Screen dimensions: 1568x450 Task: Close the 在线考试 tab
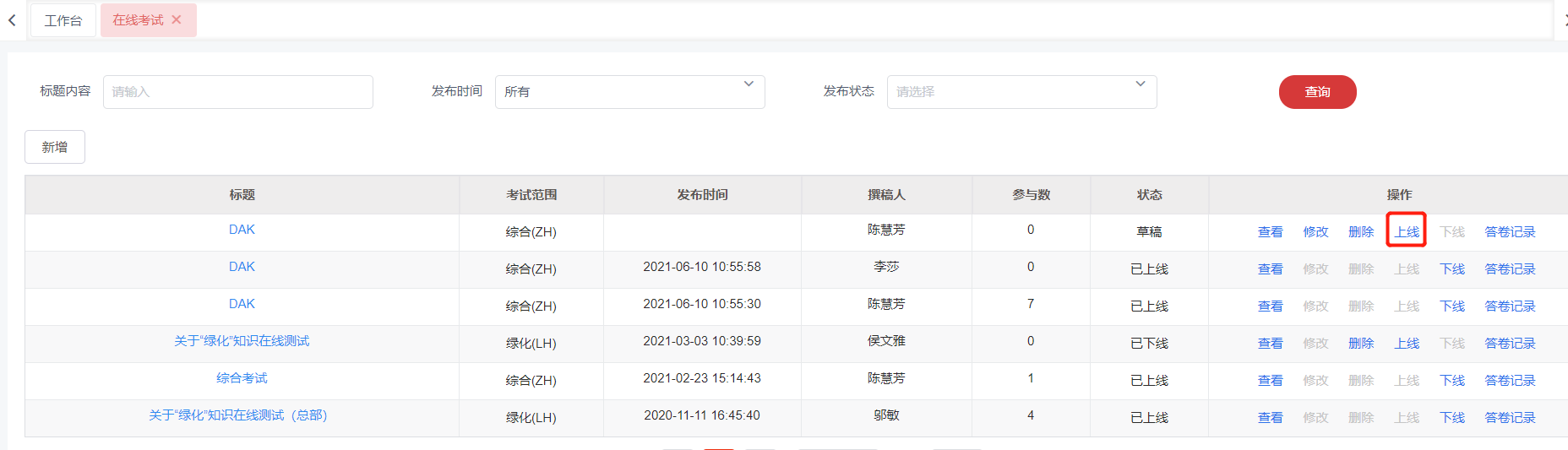click(177, 19)
